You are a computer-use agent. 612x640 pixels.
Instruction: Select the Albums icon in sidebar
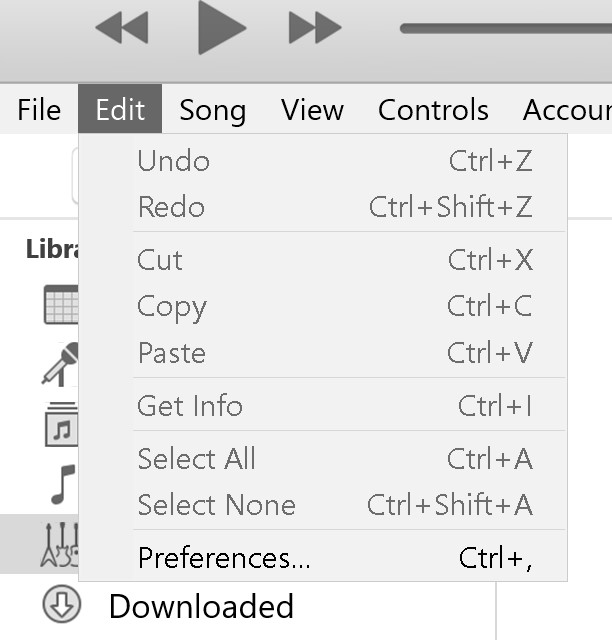62,424
